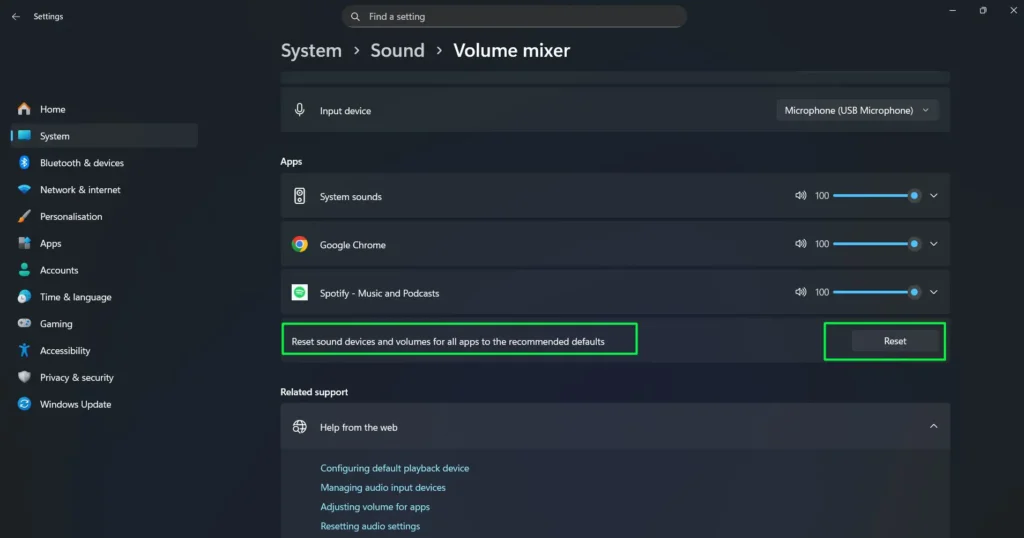1024x538 pixels.
Task: Expand the Spotify row chevron
Action: (934, 292)
